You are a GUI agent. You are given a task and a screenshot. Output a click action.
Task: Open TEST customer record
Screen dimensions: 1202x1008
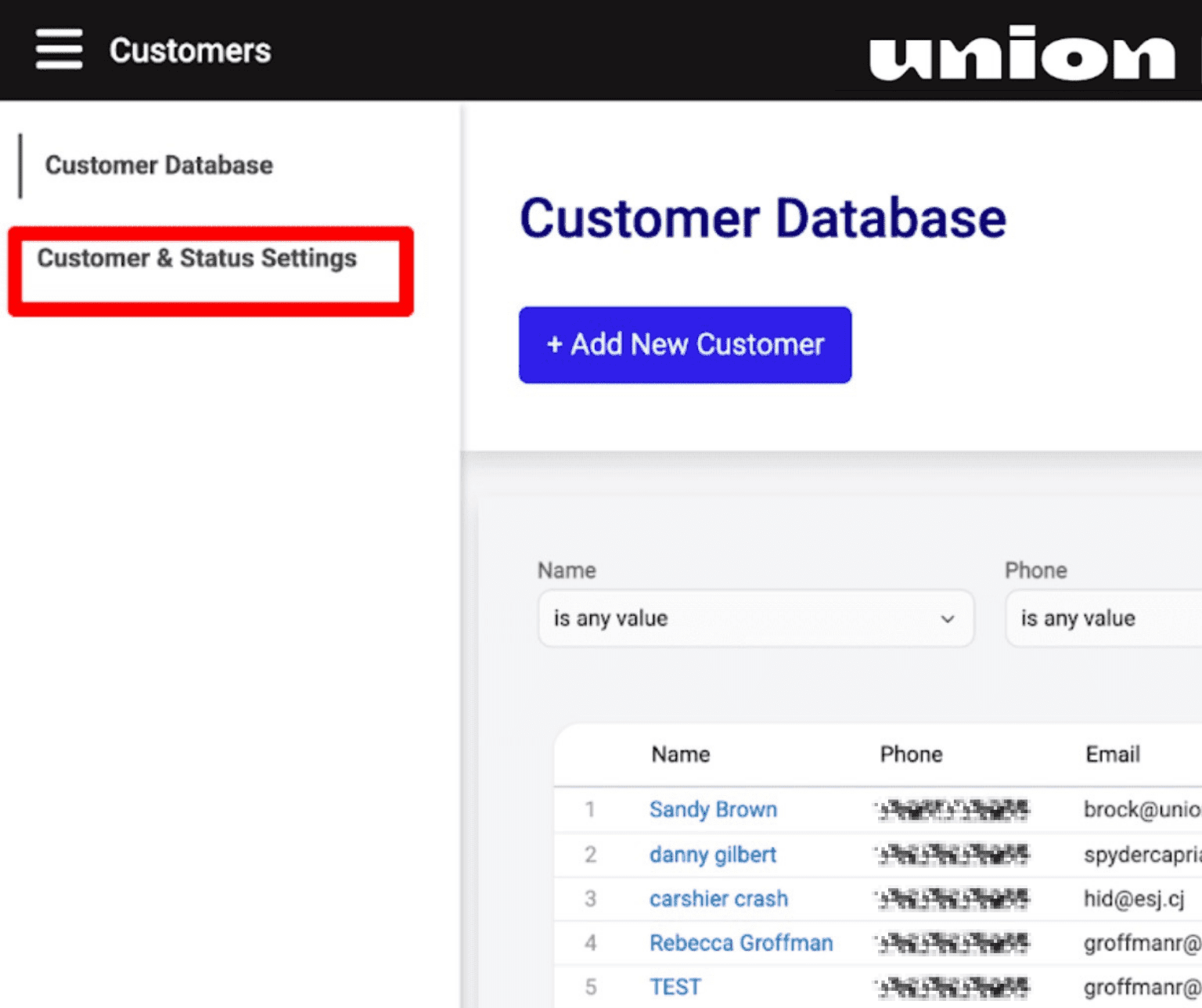[675, 987]
